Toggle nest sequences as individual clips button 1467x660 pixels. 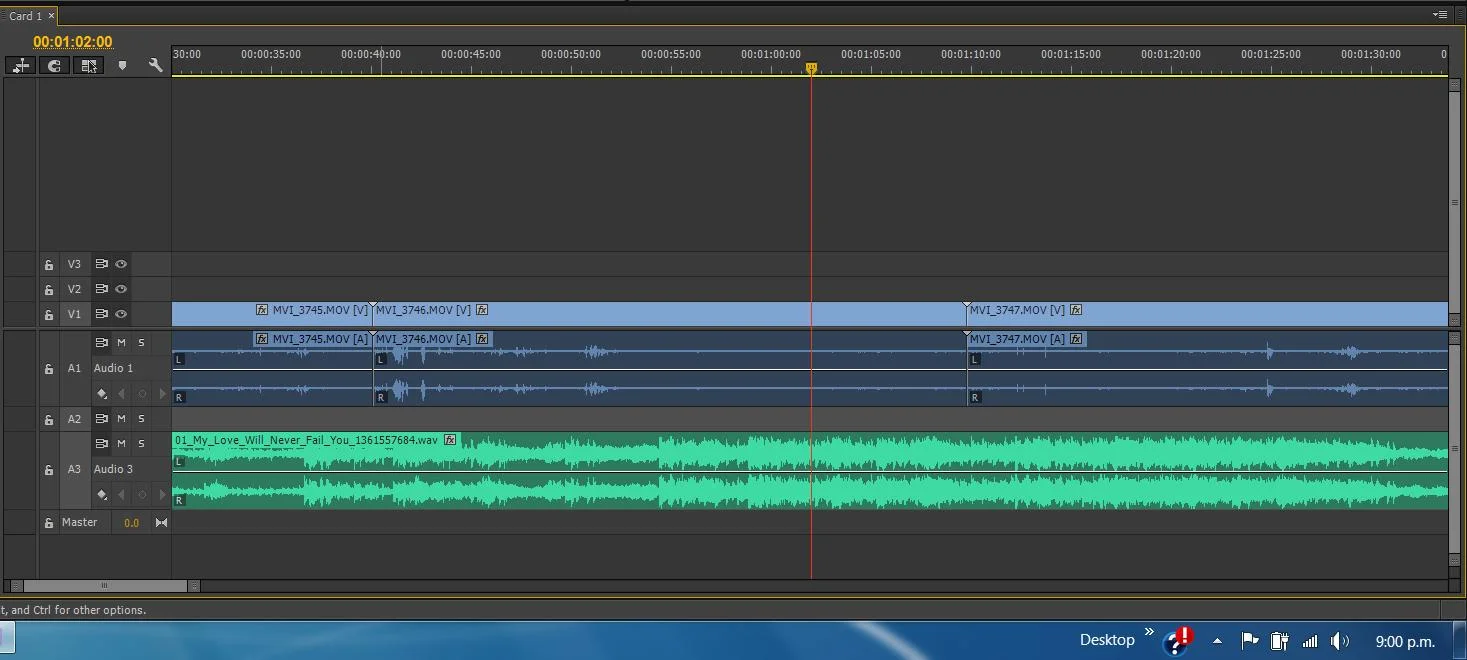point(21,65)
